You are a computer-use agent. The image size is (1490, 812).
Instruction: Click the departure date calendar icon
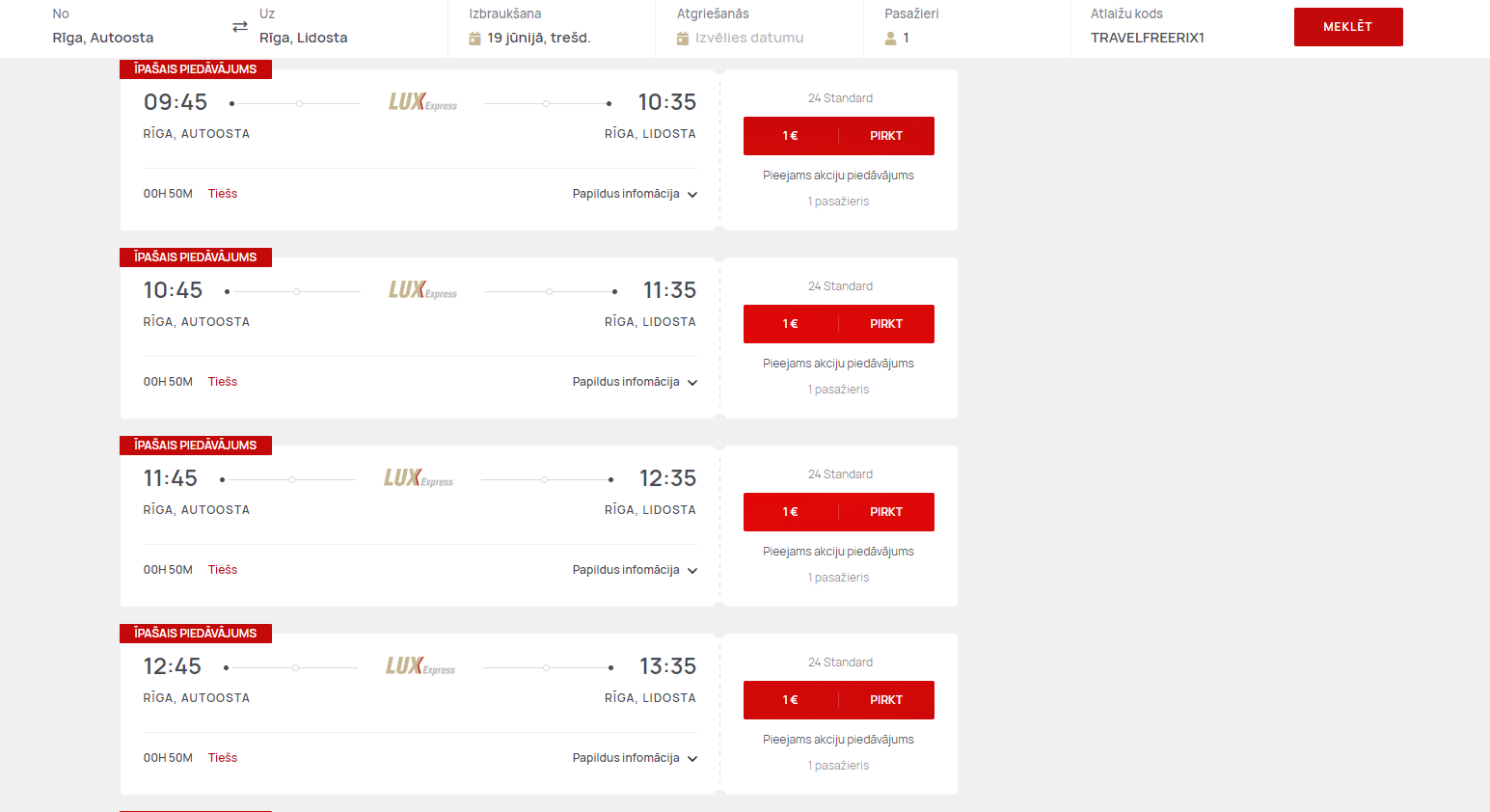(474, 39)
